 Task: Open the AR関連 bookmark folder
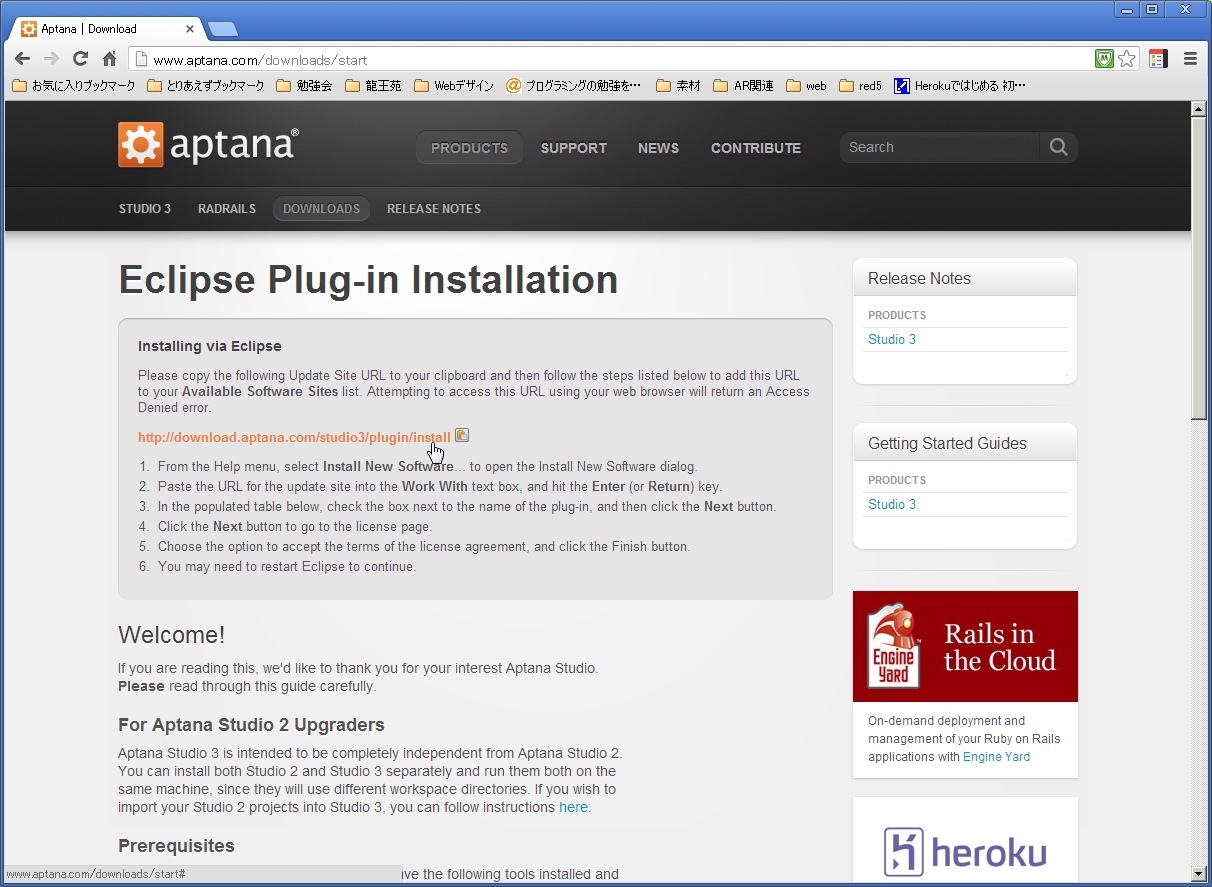743,86
